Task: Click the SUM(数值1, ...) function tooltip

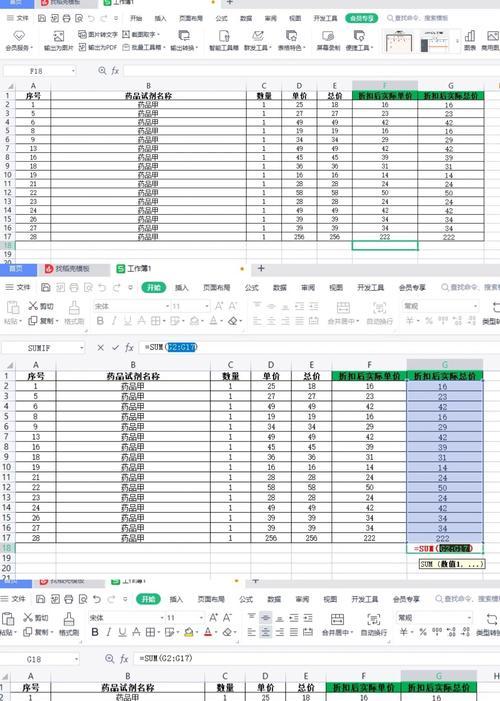Action: coord(452,564)
